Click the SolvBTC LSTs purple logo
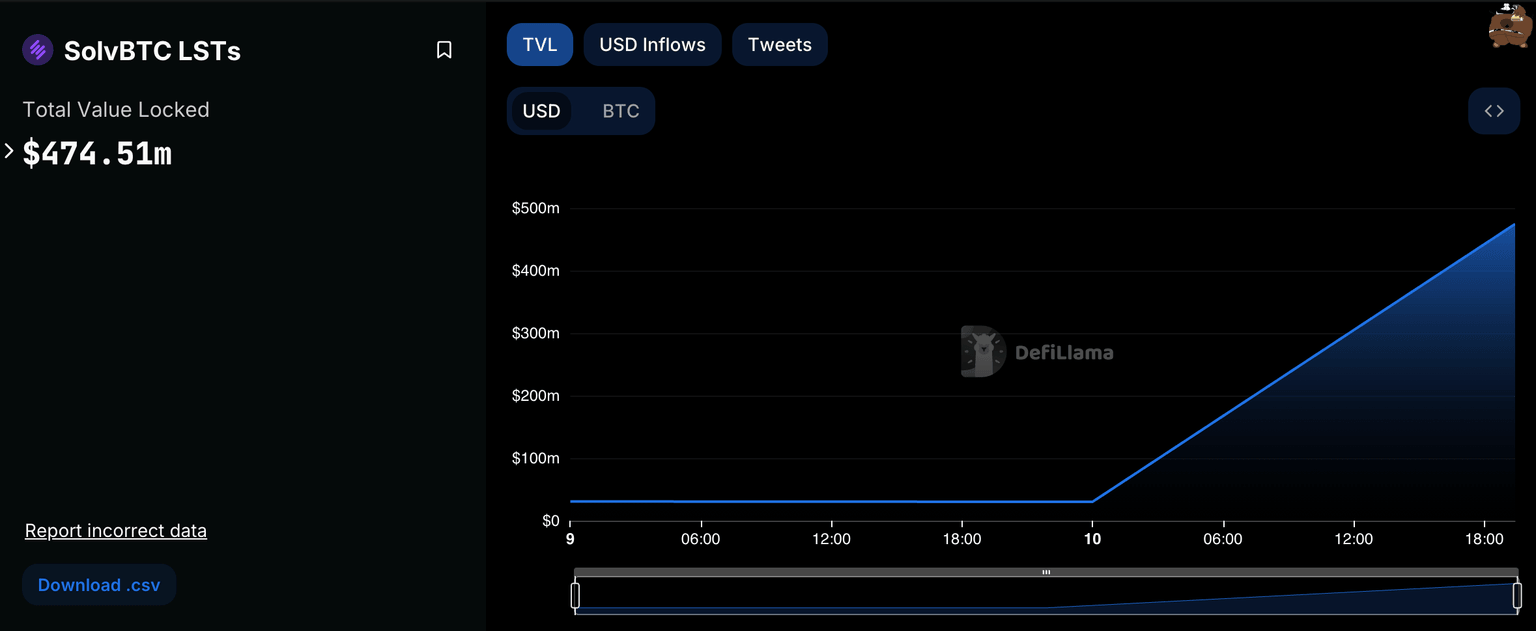The width and height of the screenshot is (1536, 631). pyautogui.click(x=38, y=50)
